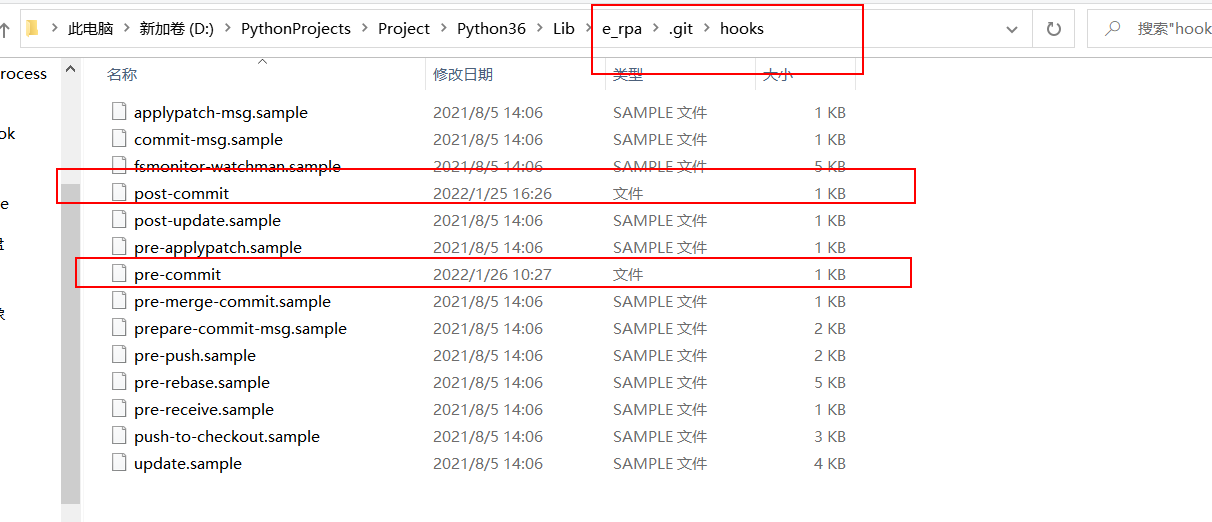Viewport: 1212px width, 522px height.
Task: Click the refresh button in address bar
Action: [1053, 29]
